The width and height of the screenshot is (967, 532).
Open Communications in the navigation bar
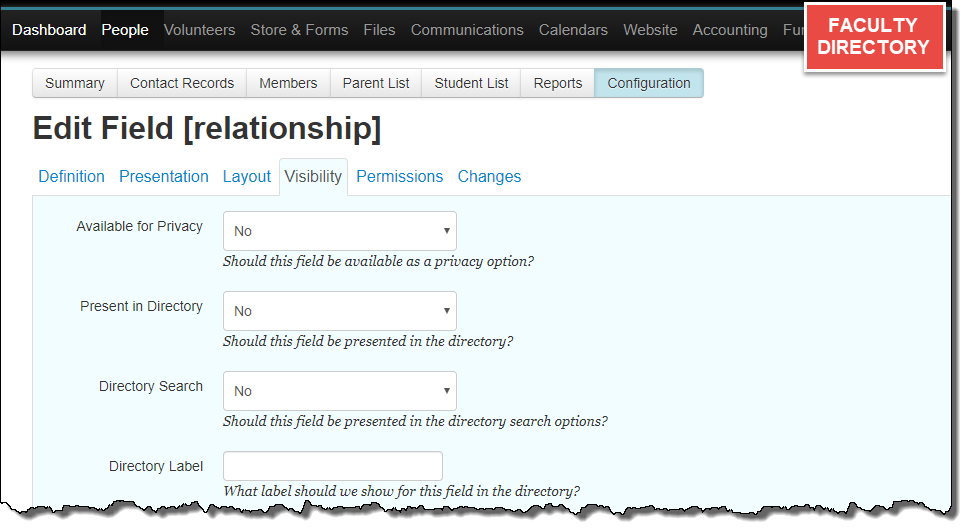pyautogui.click(x=467, y=30)
